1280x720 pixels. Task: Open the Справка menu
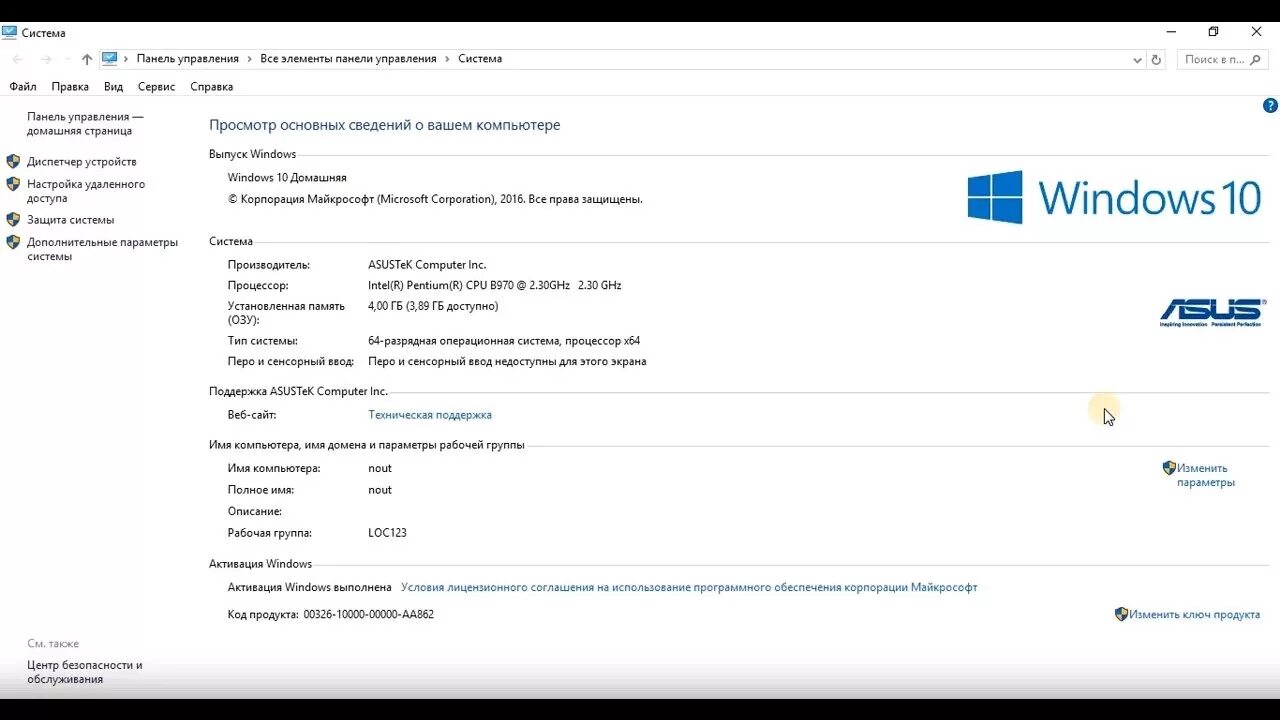click(x=212, y=87)
